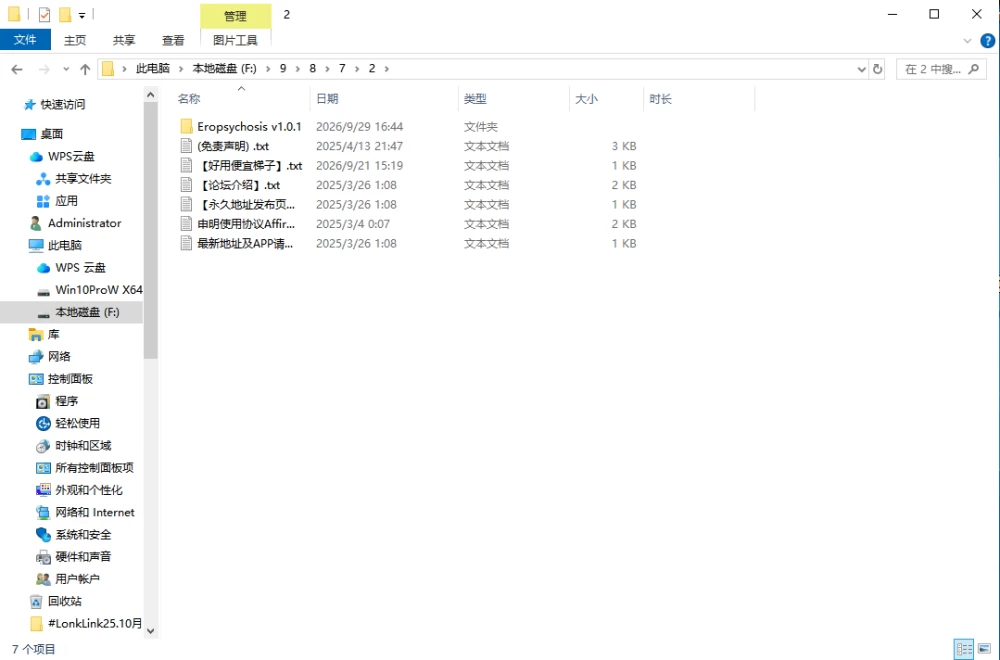Switch to the 共享 ribbon tab
The image size is (1000, 660).
click(x=124, y=40)
